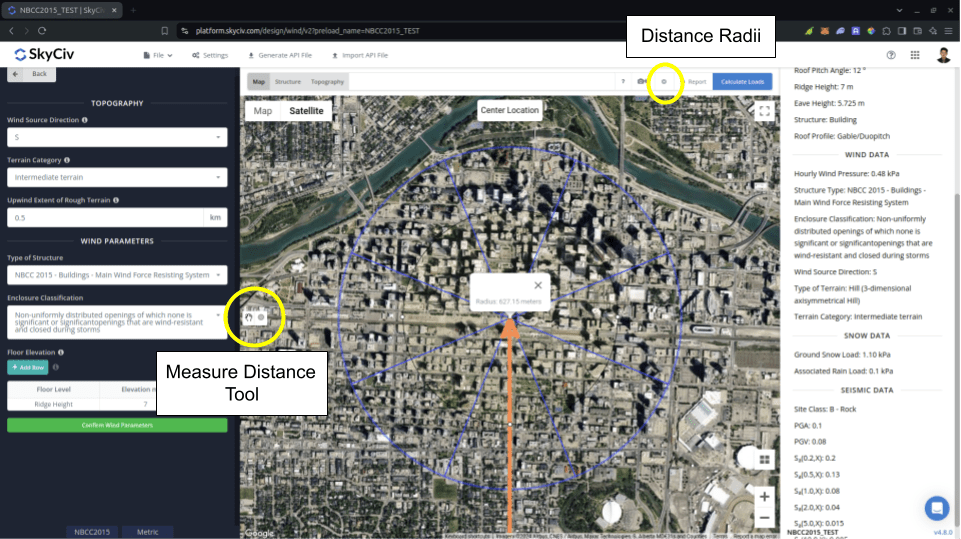
Task: Zoom out on the map with minus
Action: pyautogui.click(x=764, y=518)
